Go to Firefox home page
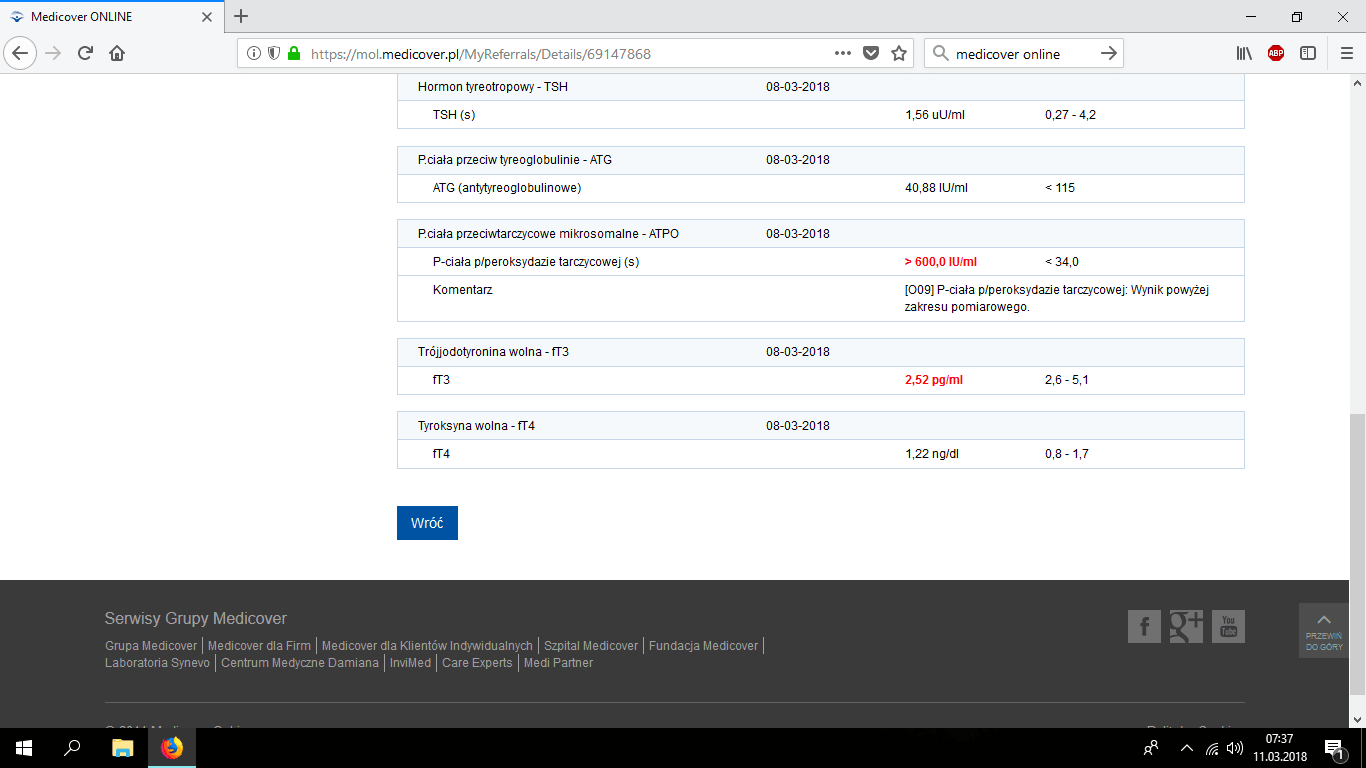Screen dimensions: 1366x768 (117, 54)
